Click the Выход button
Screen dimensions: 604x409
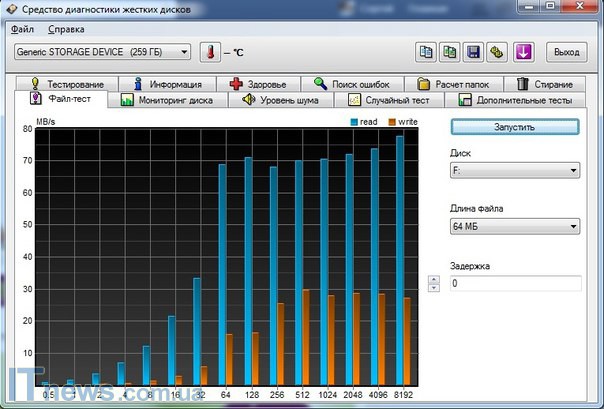point(567,51)
